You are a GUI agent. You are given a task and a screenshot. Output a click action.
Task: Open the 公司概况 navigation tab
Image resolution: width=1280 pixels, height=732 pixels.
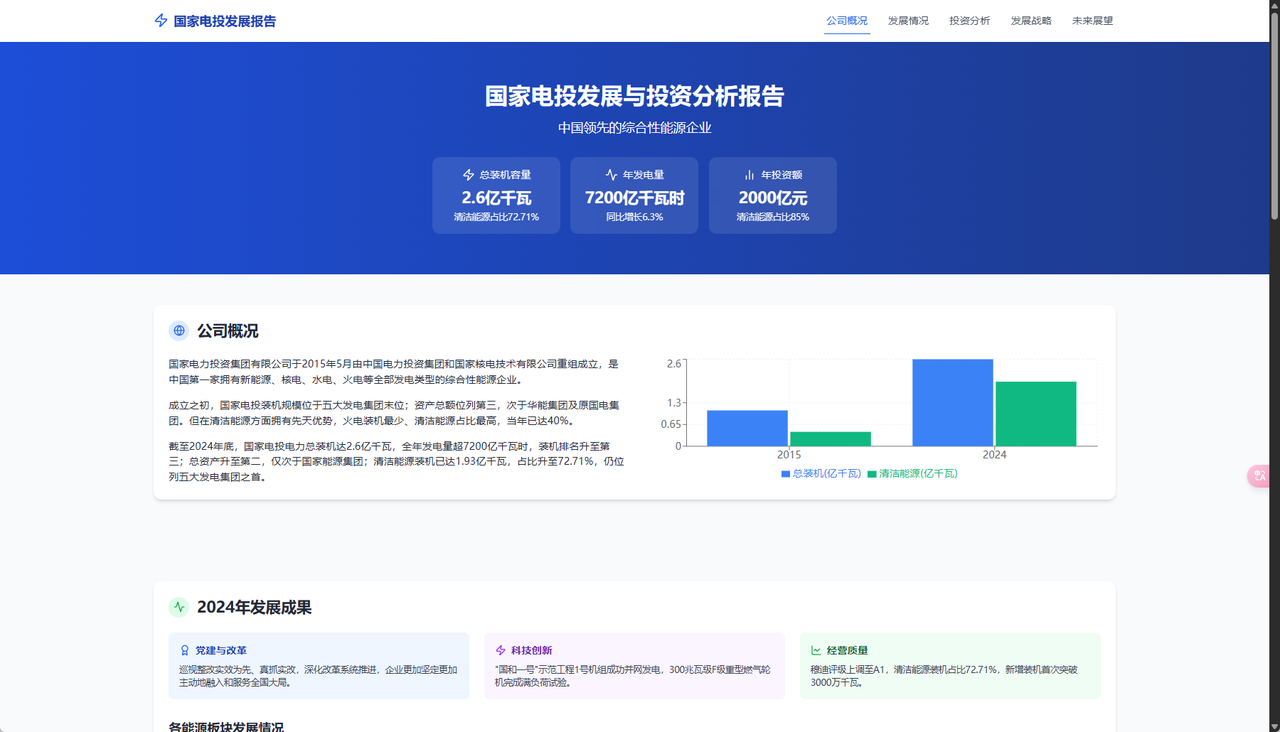[847, 21]
